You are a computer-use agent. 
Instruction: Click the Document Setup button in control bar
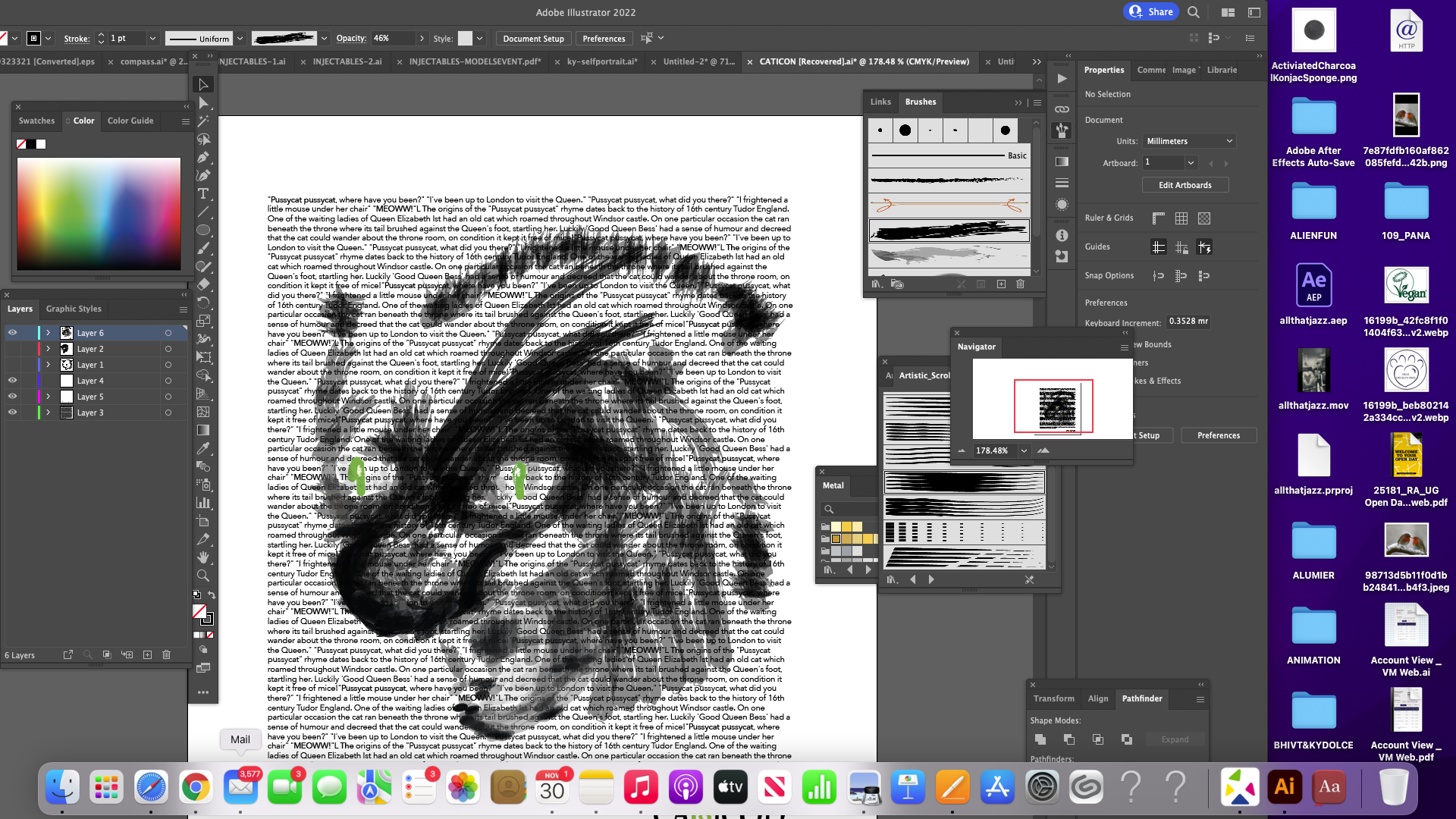coord(533,39)
